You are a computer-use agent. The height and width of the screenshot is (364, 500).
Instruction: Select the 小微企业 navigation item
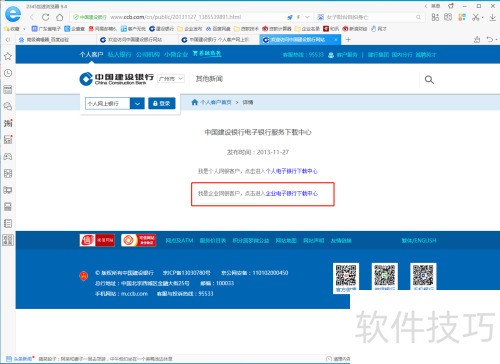[176, 54]
